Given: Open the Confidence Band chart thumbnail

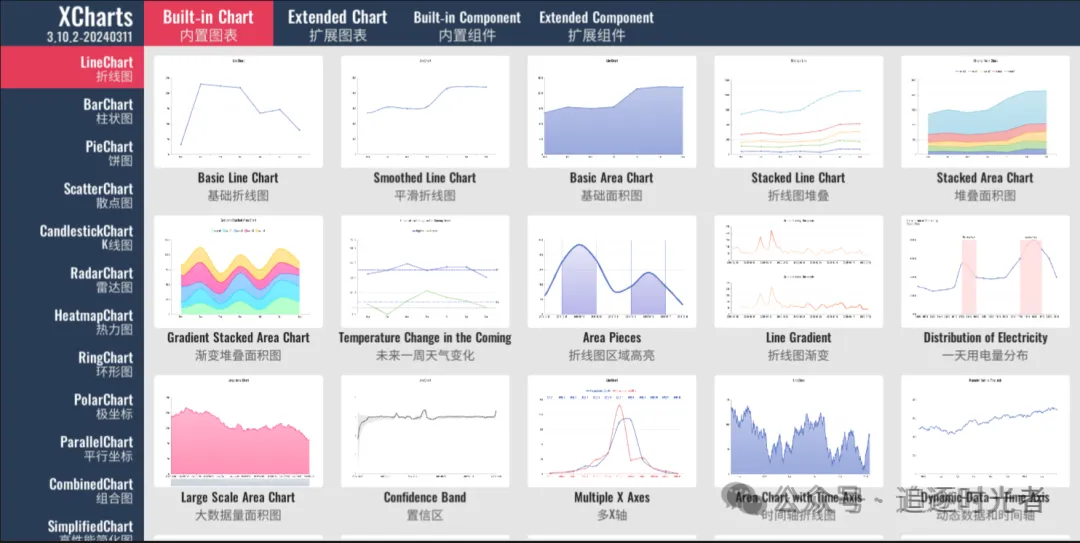Looking at the screenshot, I should (425, 431).
